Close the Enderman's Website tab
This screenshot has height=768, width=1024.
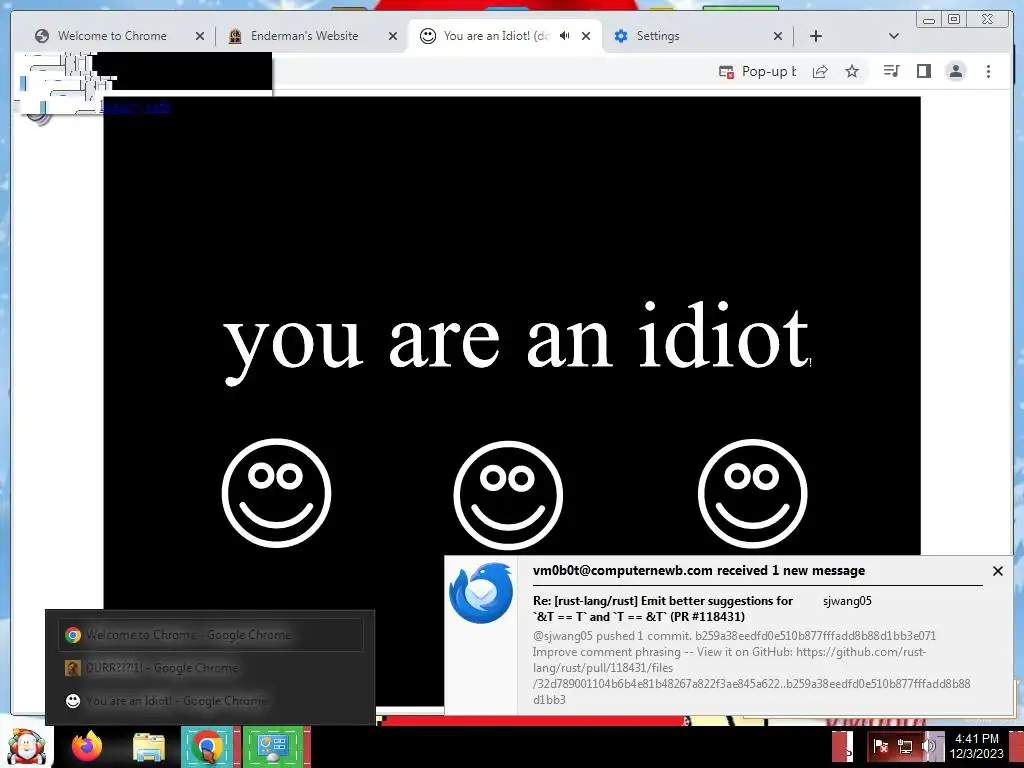coord(392,37)
